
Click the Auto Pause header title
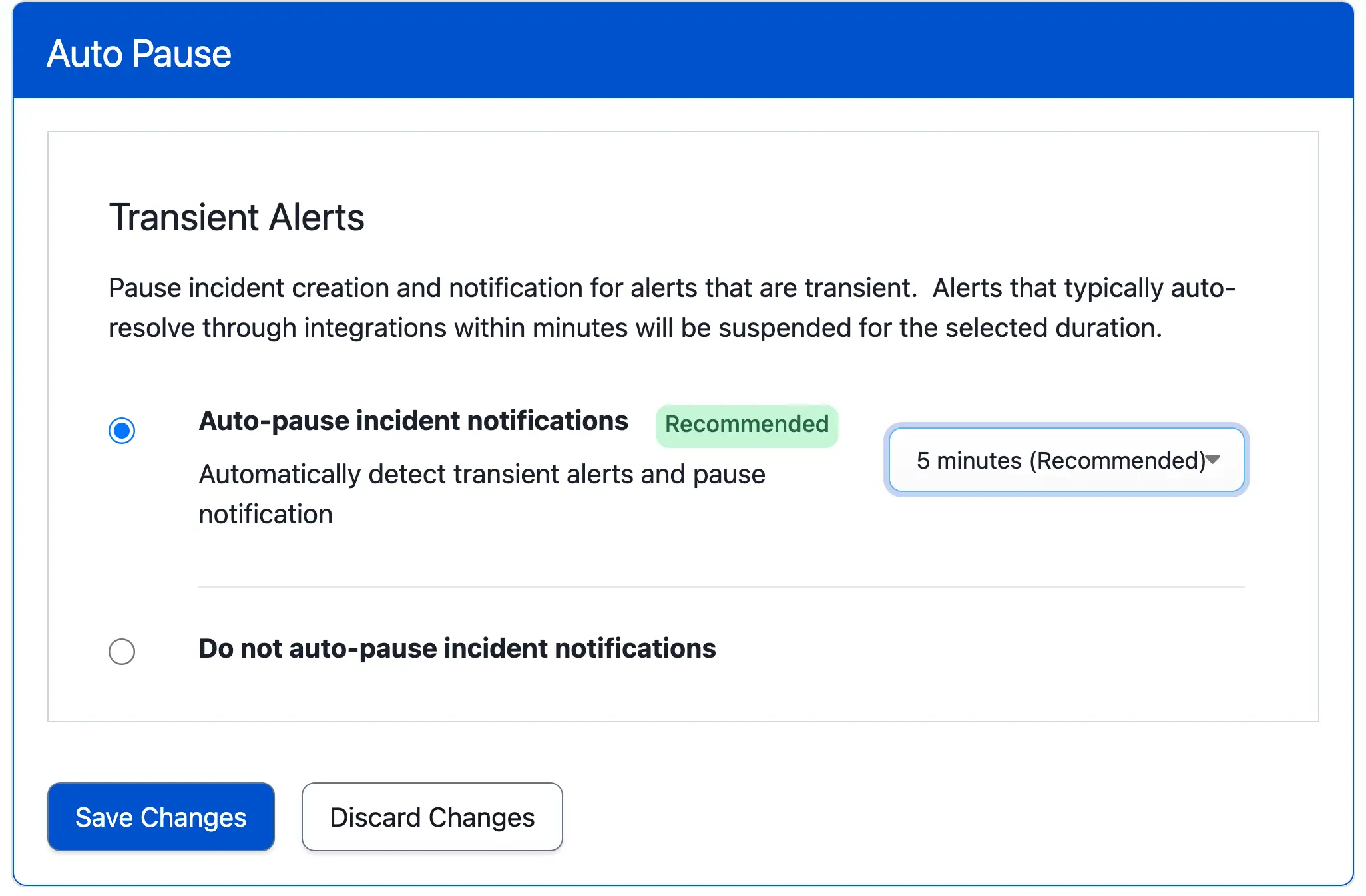point(139,54)
